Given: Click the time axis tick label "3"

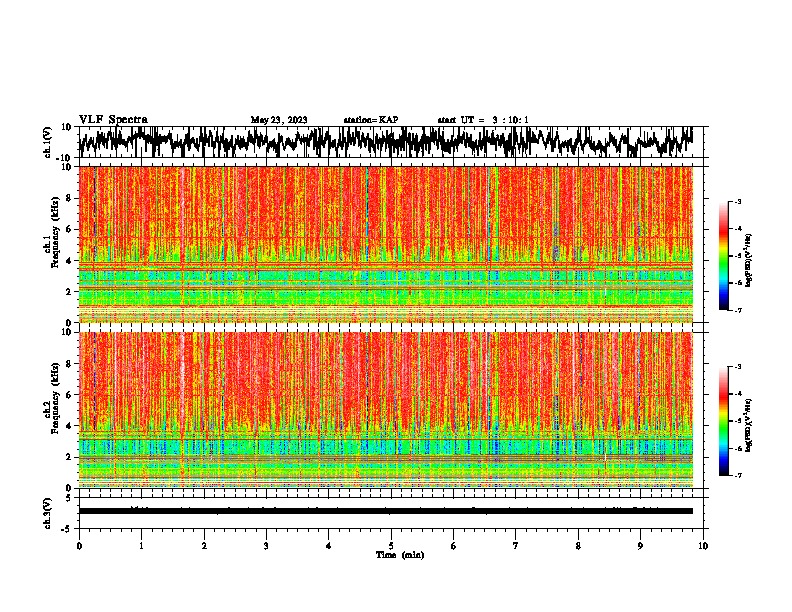Looking at the screenshot, I should pyautogui.click(x=266, y=546).
